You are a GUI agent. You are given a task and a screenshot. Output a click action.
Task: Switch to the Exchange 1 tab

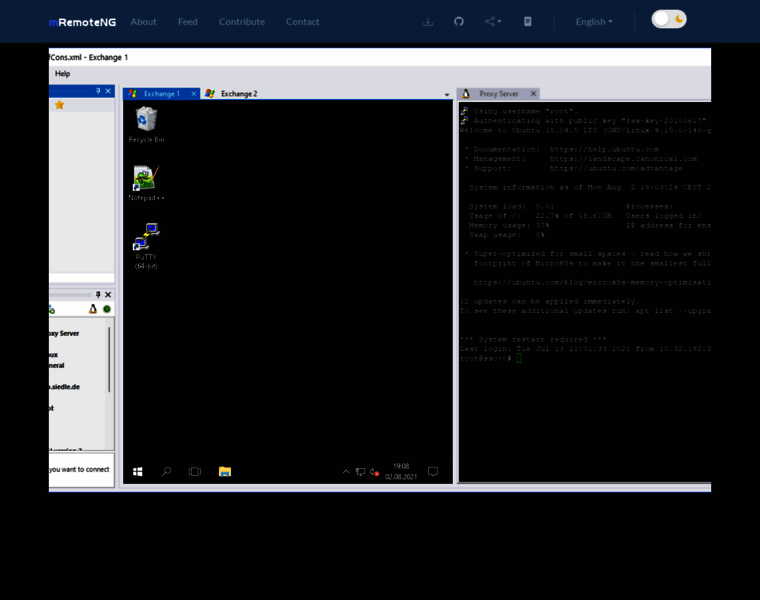coord(162,94)
